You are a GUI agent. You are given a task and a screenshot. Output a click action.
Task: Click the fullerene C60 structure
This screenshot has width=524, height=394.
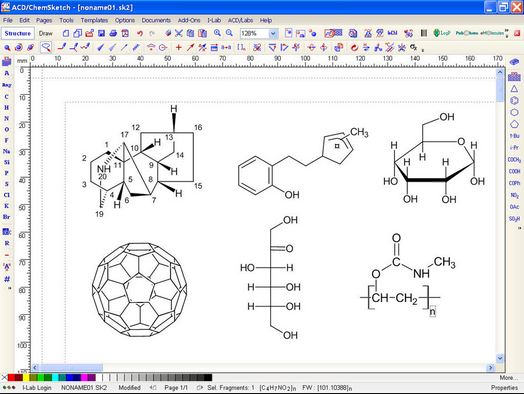click(x=139, y=289)
